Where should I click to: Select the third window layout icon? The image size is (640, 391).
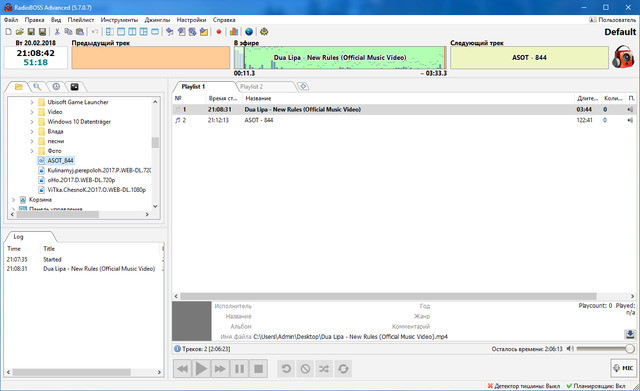(132, 31)
